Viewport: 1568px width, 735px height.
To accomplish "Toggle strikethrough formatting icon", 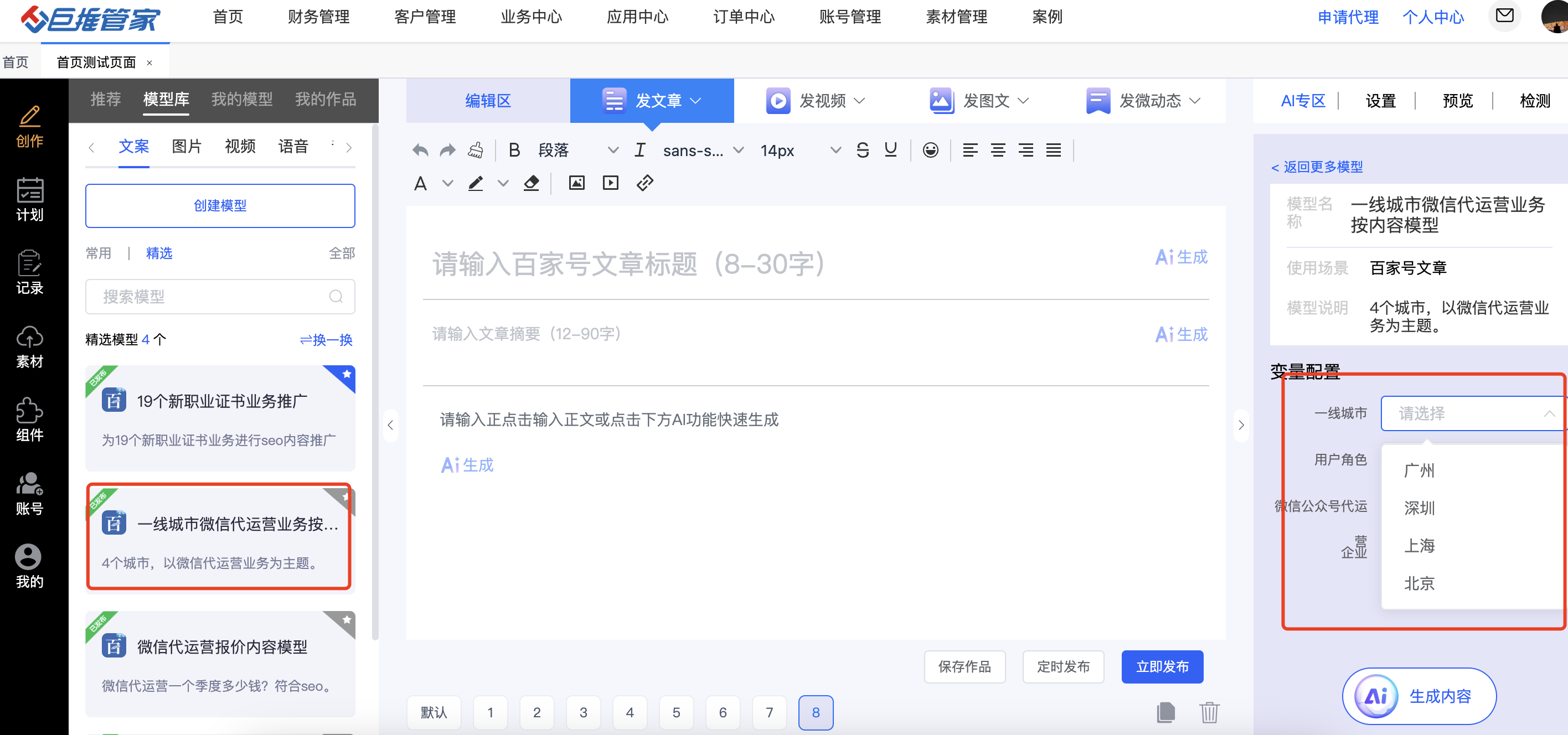I will 862,151.
